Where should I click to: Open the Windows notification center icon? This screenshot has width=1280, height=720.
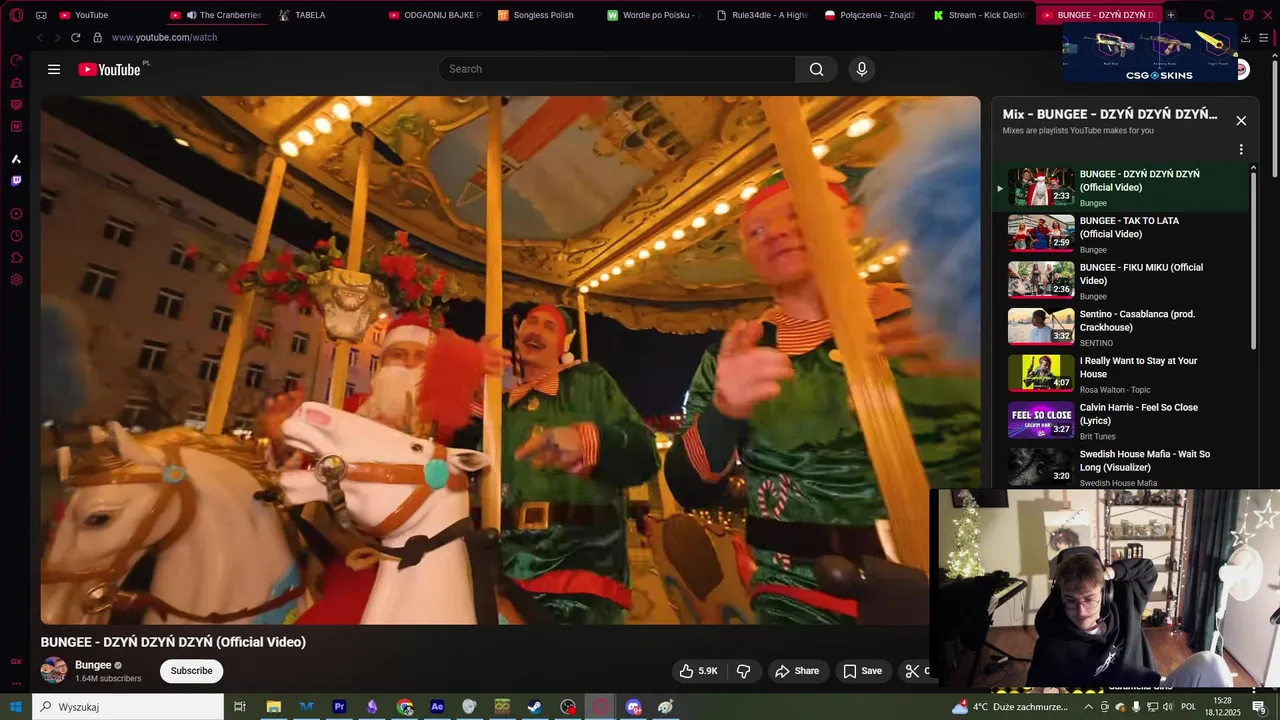1261,707
